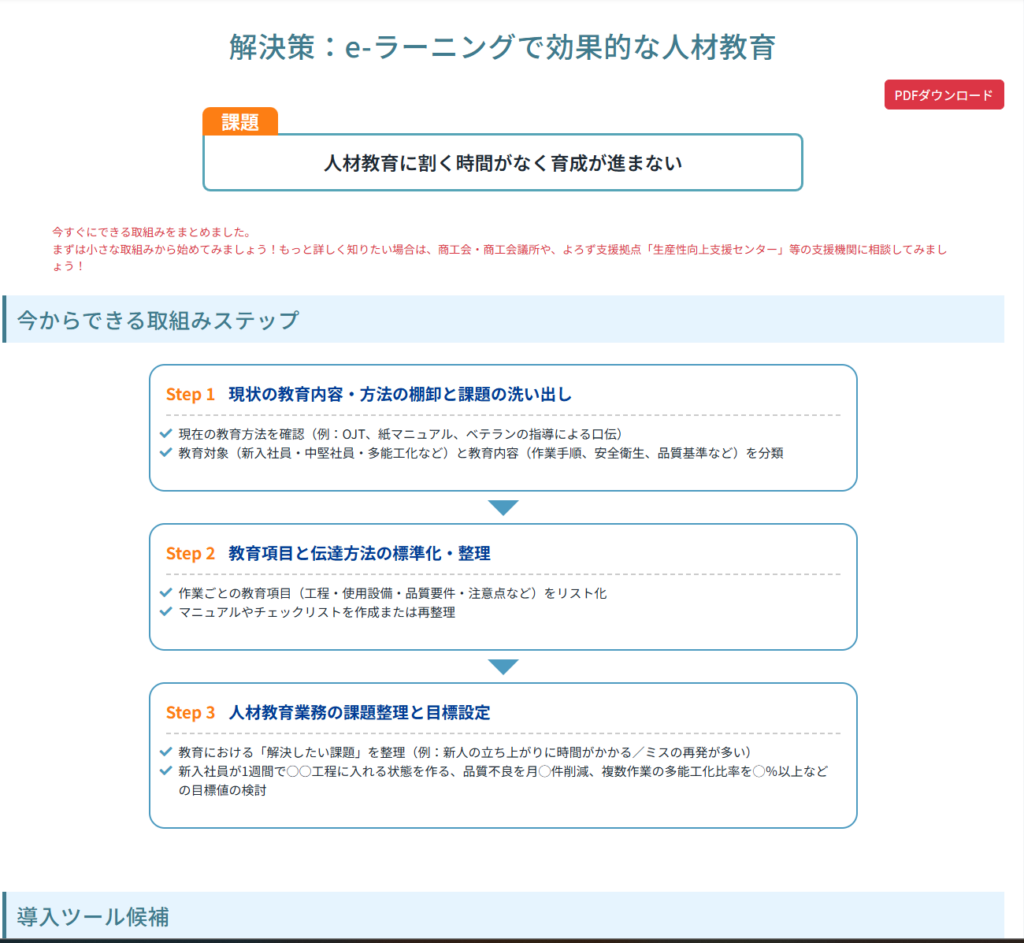
Task: Click the checkmark next to the 「新入社員が1週間で…」 item
Action: click(165, 770)
